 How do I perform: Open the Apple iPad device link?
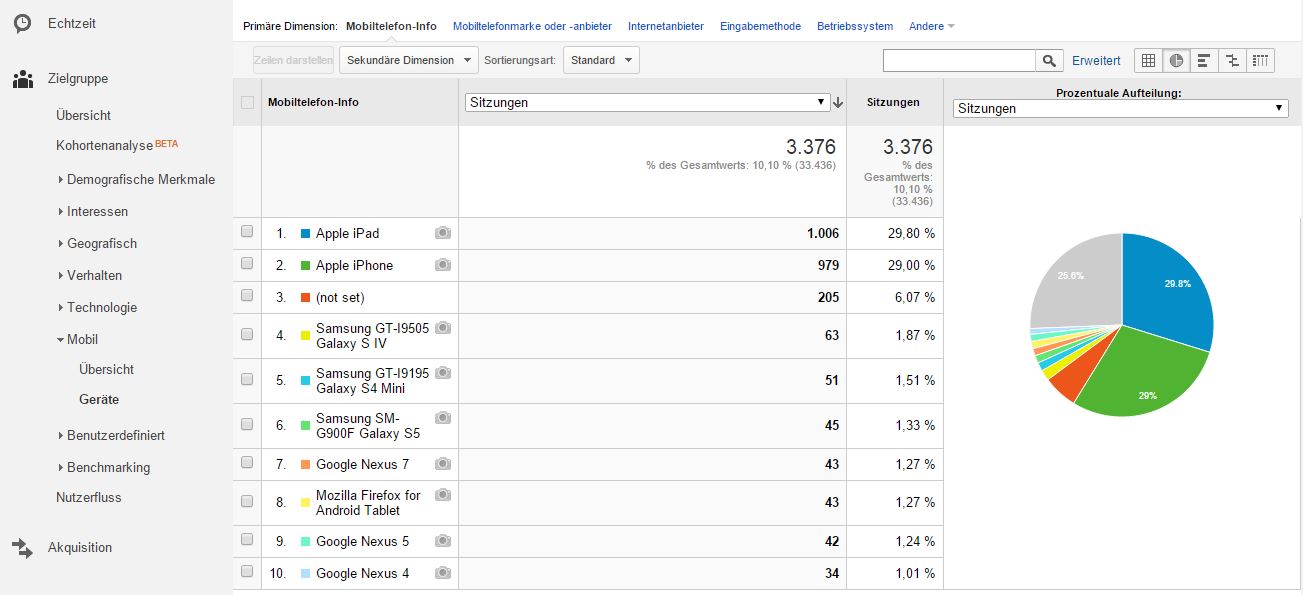point(347,233)
